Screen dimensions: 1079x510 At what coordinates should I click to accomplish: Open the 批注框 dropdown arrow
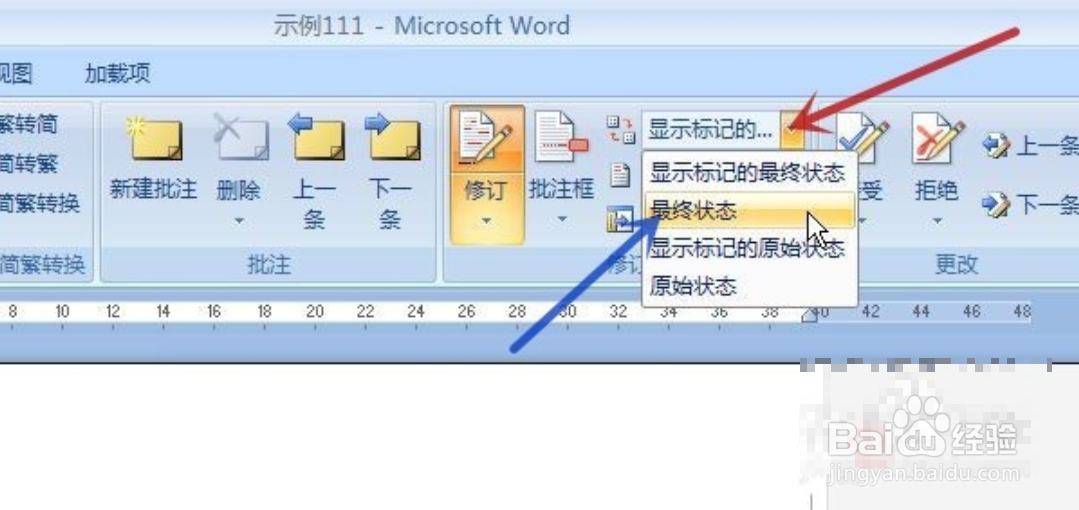click(562, 220)
